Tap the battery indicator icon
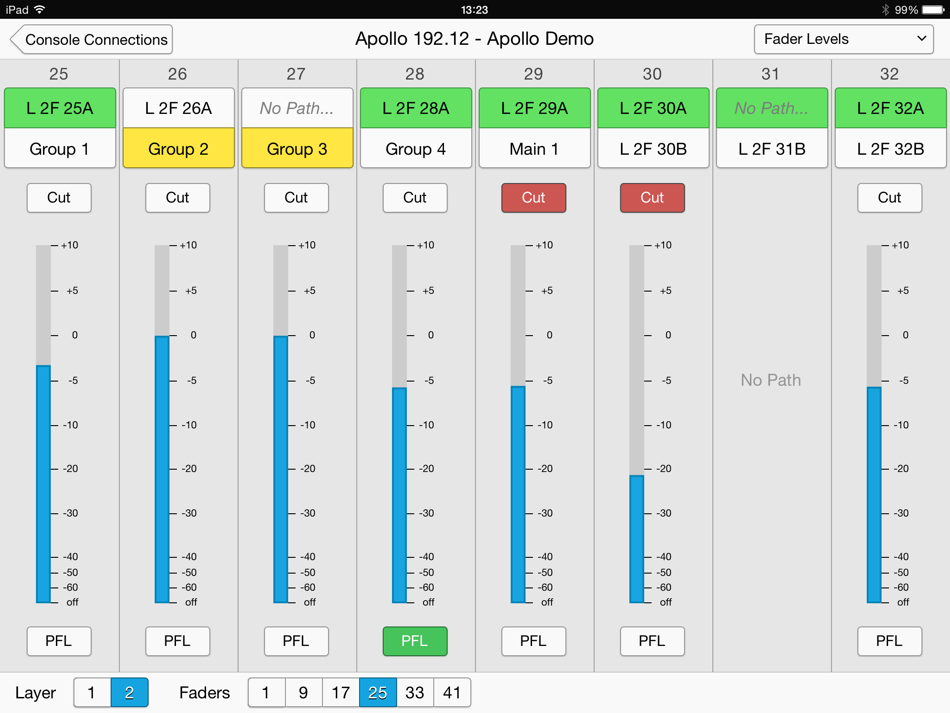The image size is (950, 713). (933, 10)
